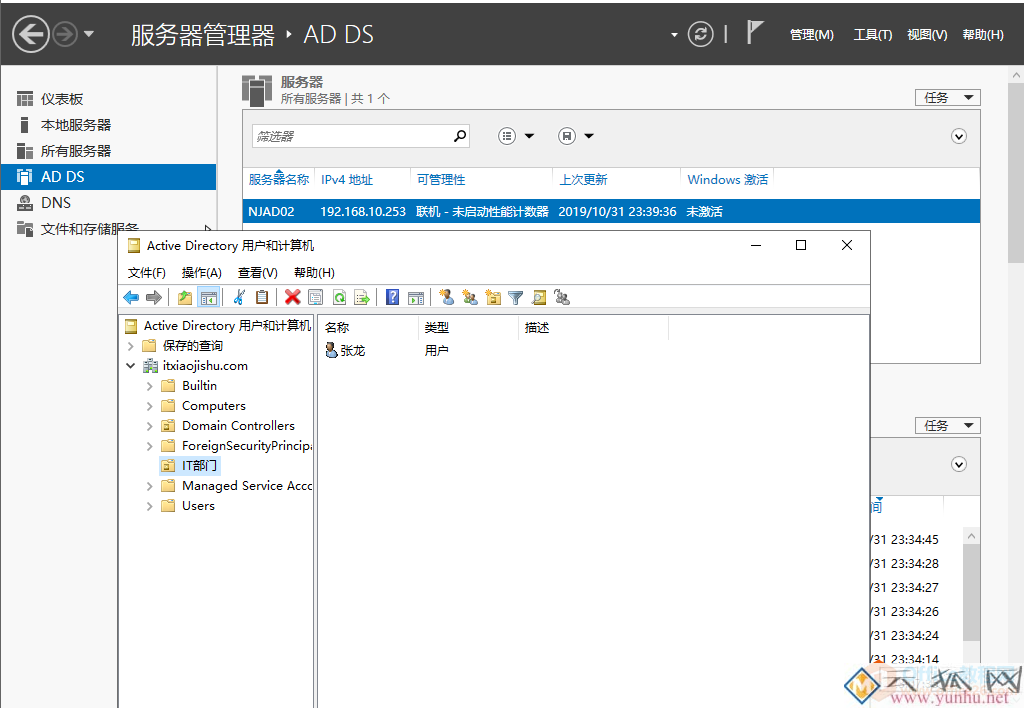Select the Domain Controllers tree item
Viewport: 1024px width, 708px height.
click(238, 426)
